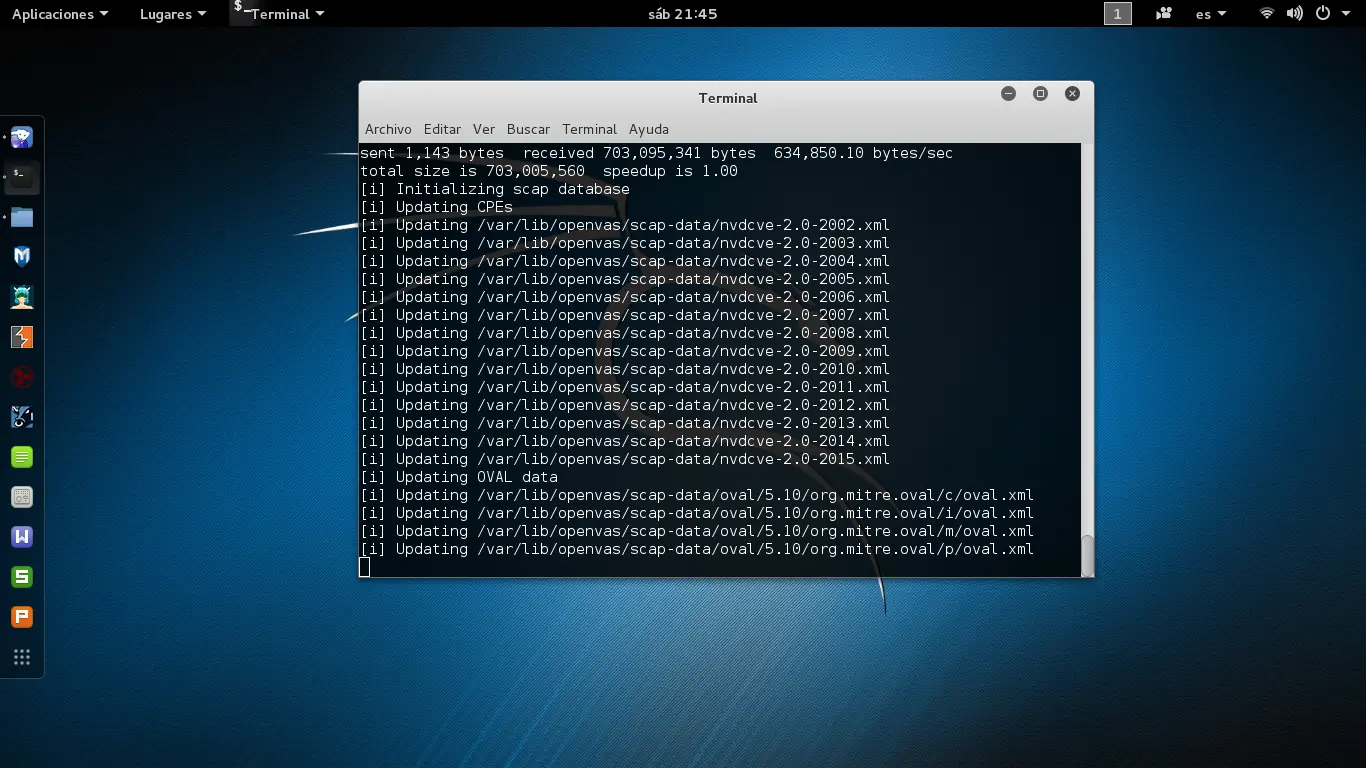Open the Lugares menu
1366x768 pixels.
click(173, 14)
